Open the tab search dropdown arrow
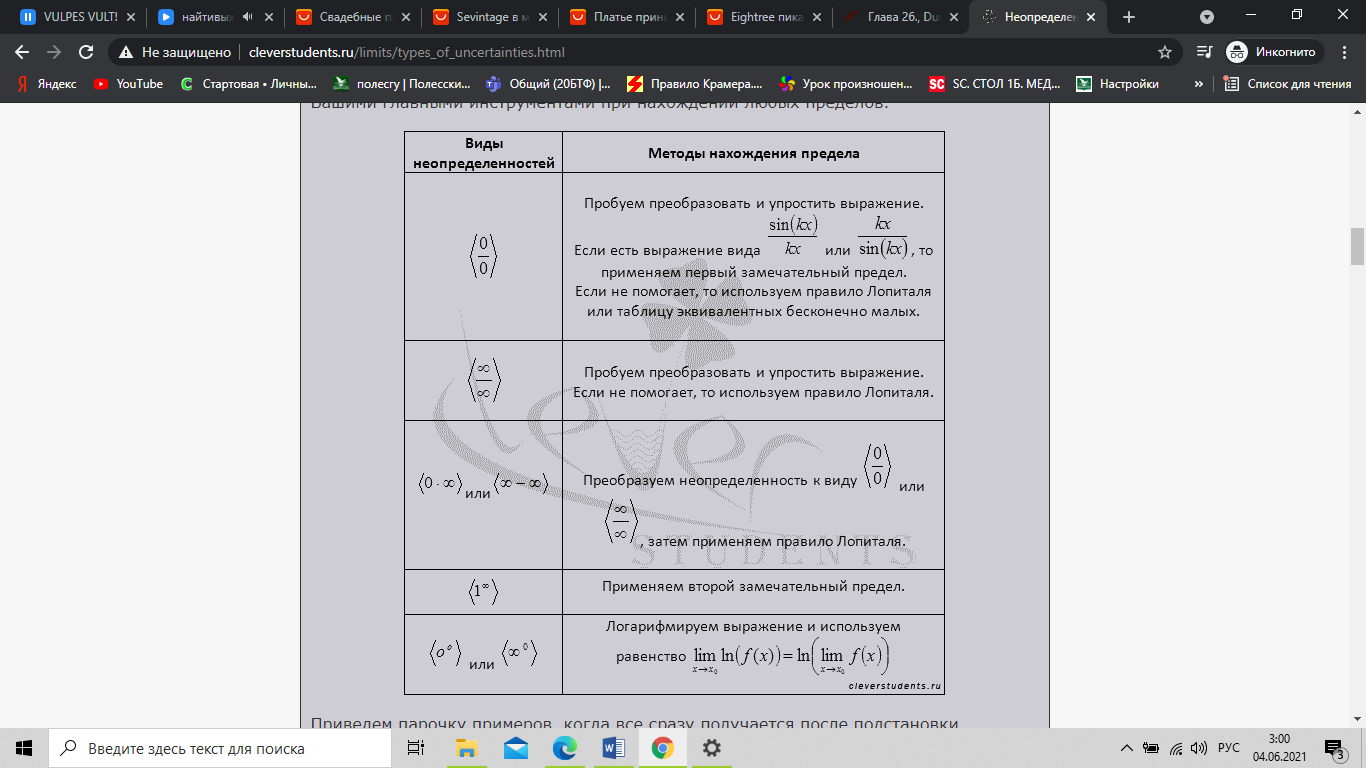The height and width of the screenshot is (768, 1366). point(1207,17)
